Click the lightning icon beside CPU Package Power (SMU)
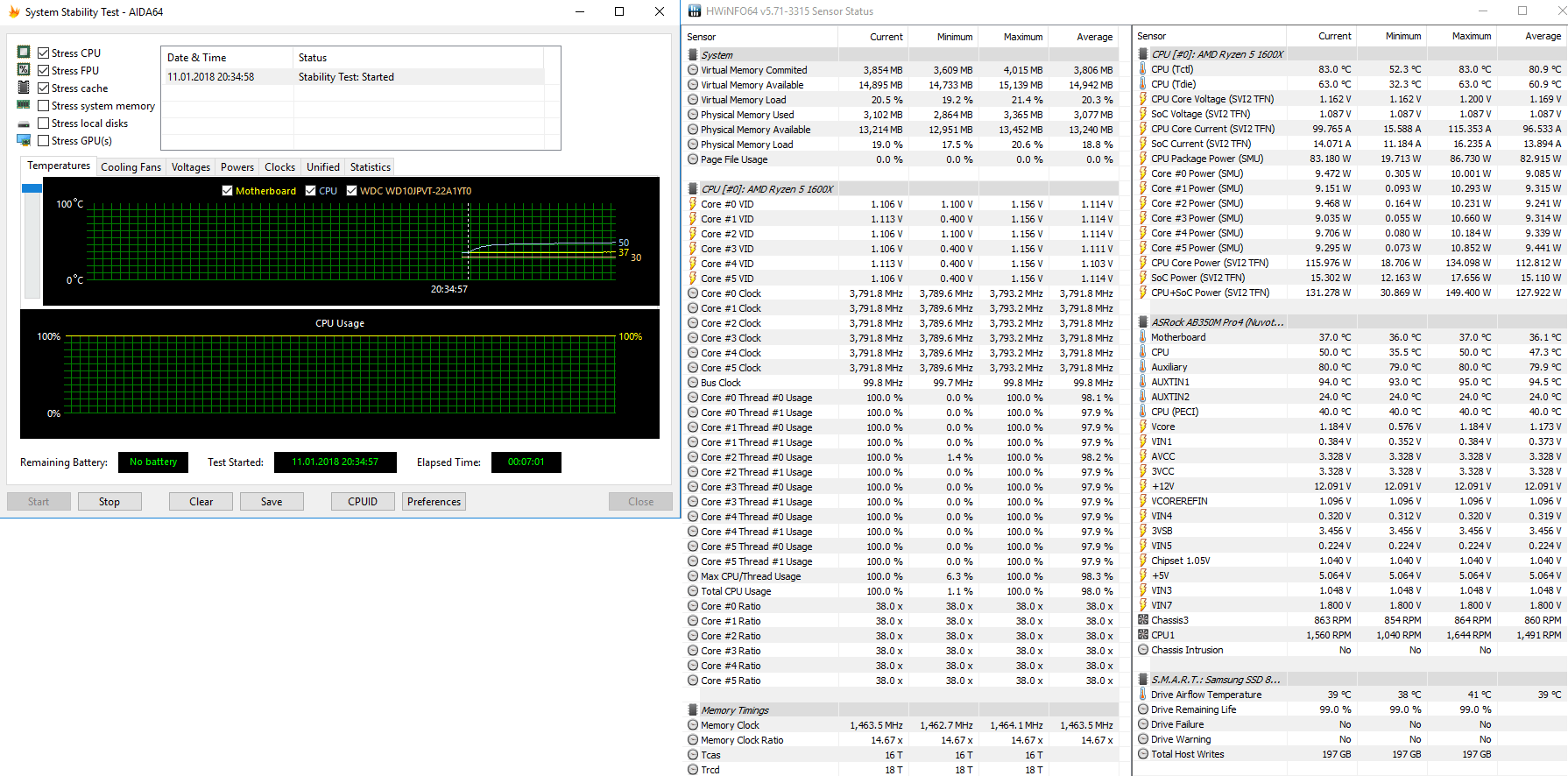 [1143, 159]
